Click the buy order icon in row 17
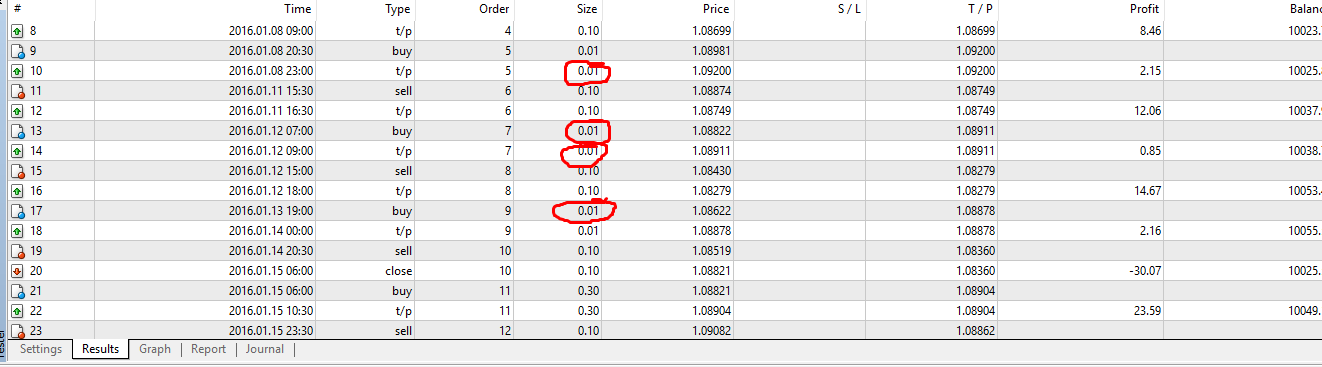This screenshot has height=367, width=1322. (x=17, y=211)
